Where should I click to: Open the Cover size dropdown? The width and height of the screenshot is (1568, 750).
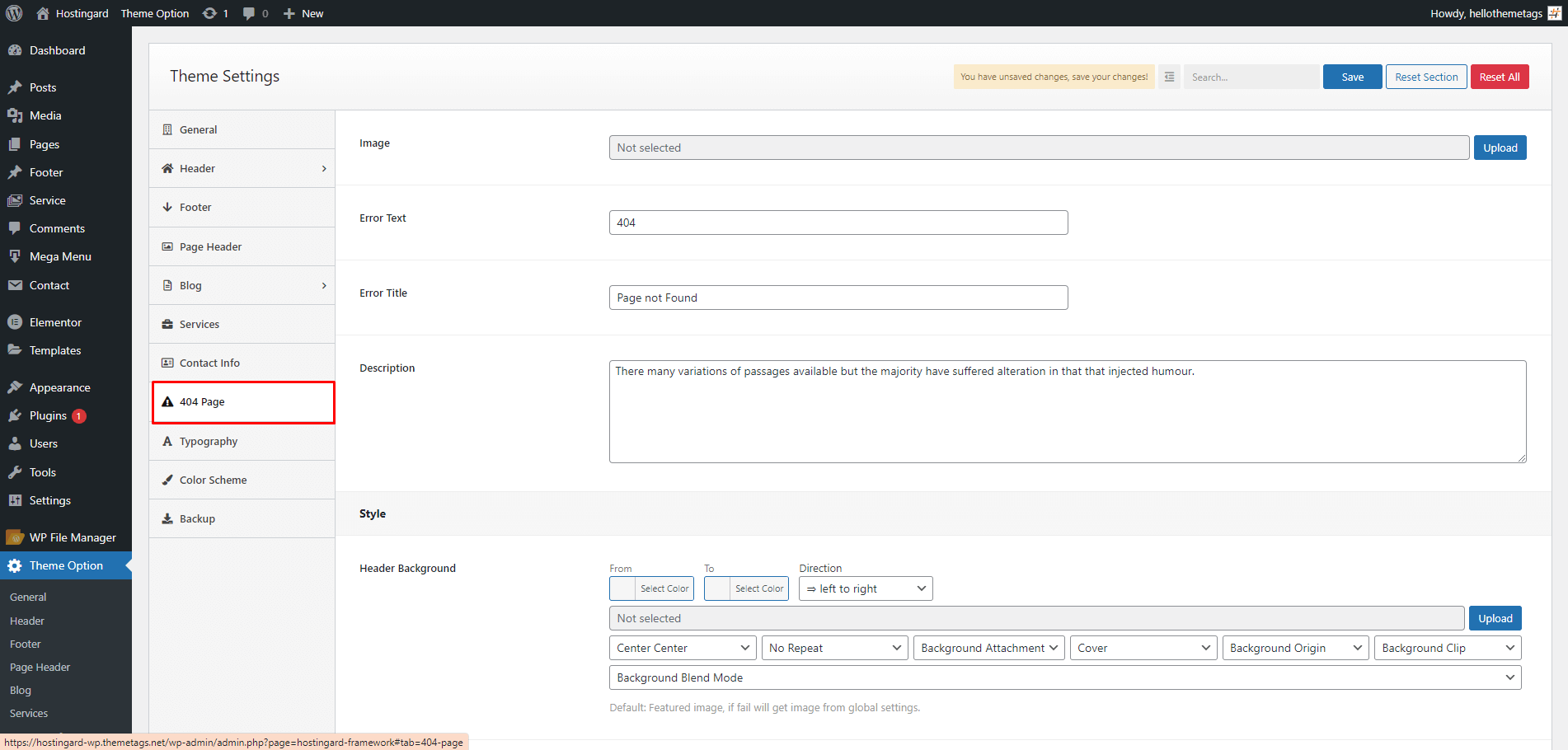click(x=1143, y=648)
